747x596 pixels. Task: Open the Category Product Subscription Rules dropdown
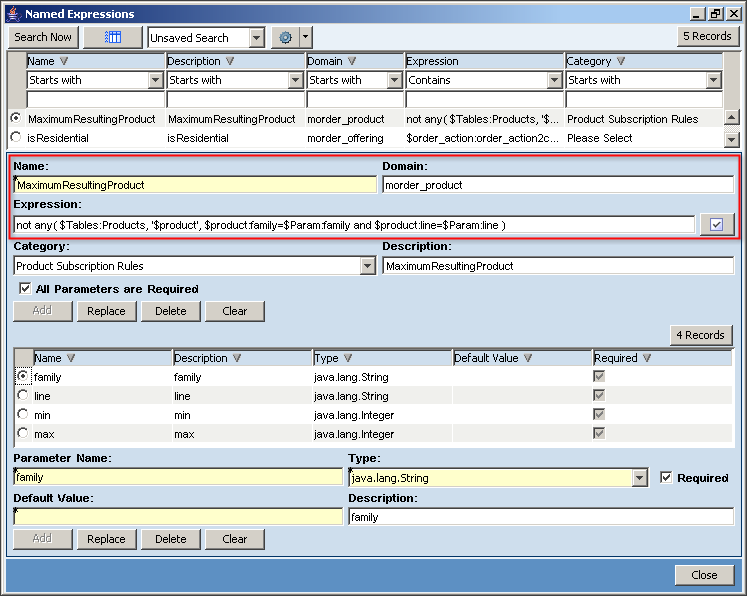pos(367,266)
